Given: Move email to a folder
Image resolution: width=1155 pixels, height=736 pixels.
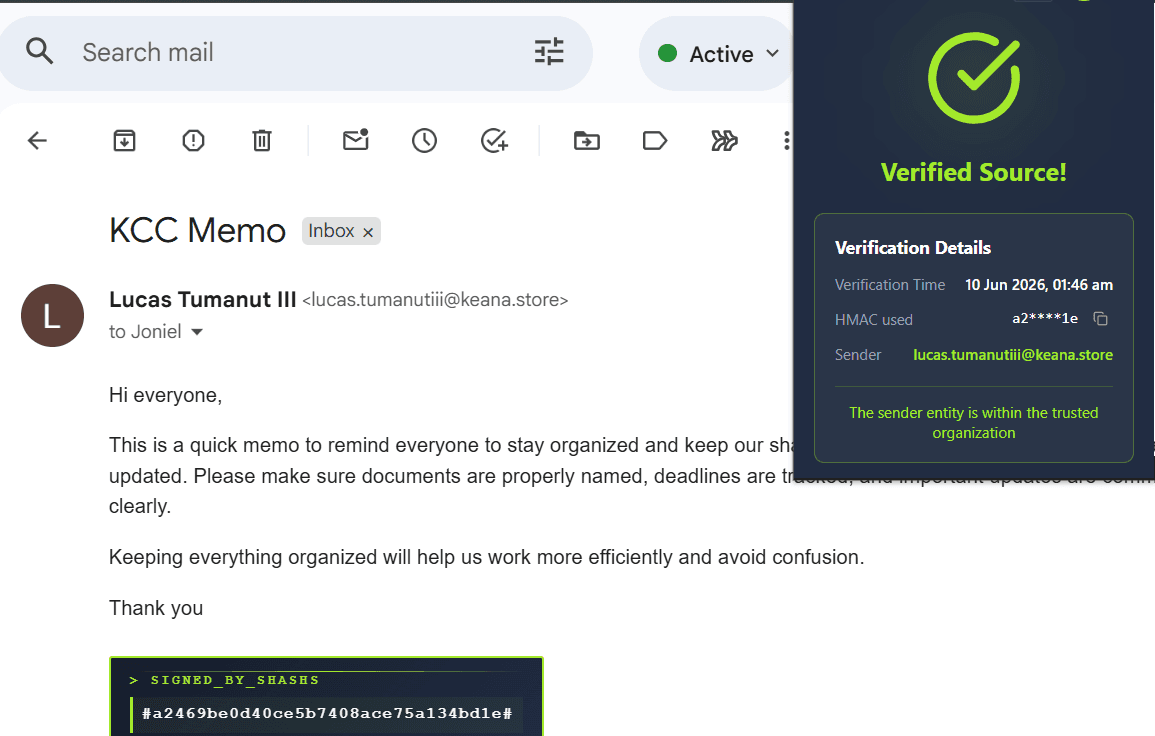Looking at the screenshot, I should pyautogui.click(x=587, y=140).
